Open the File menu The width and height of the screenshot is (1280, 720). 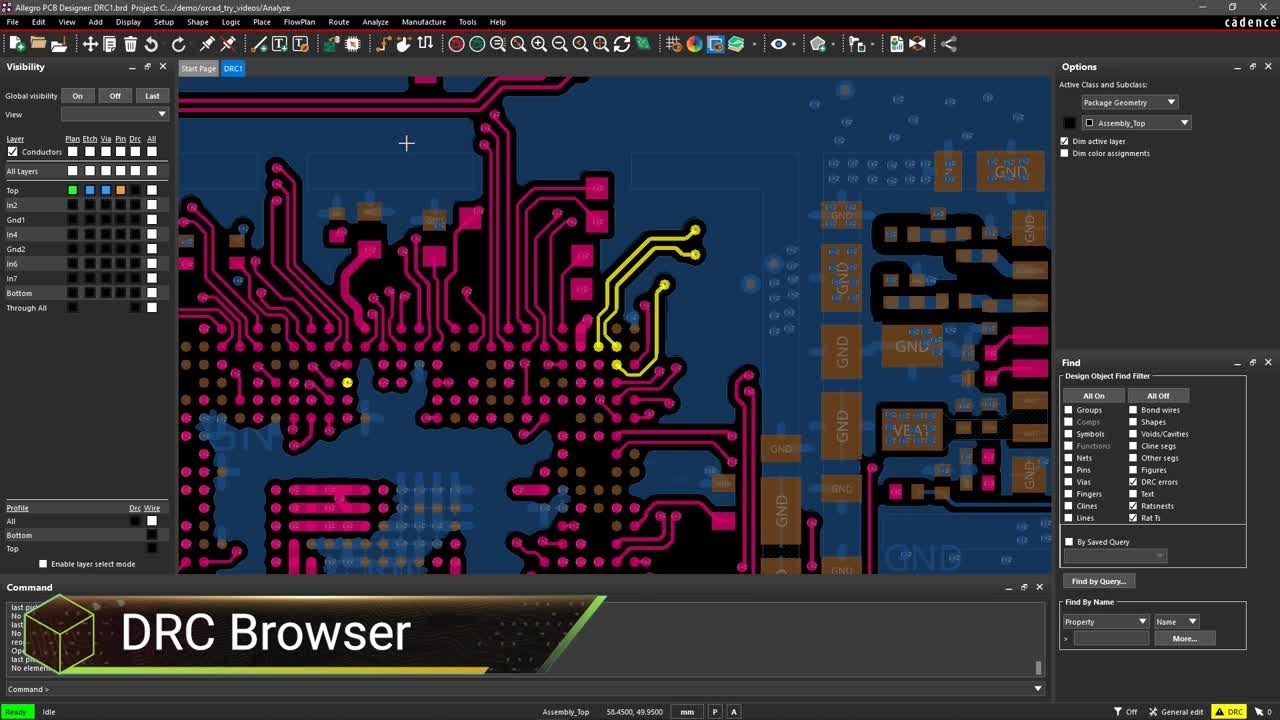pos(13,22)
